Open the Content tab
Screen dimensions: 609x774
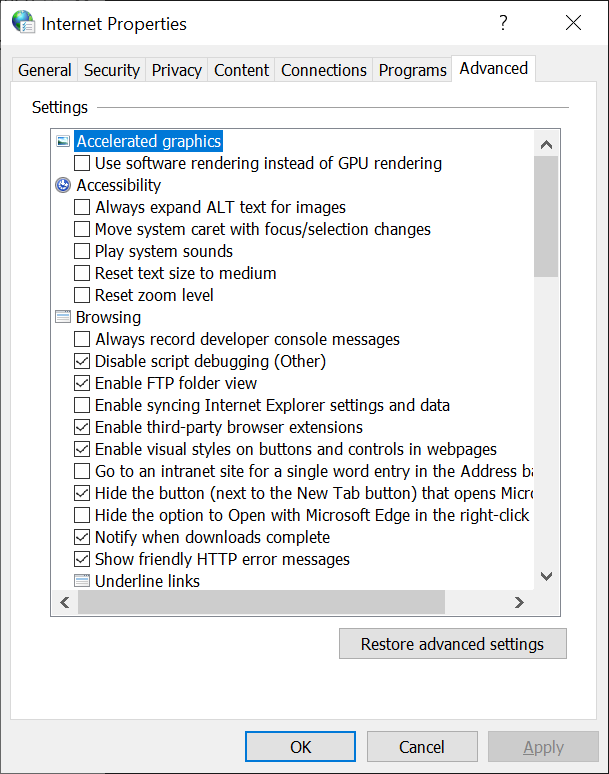[241, 70]
